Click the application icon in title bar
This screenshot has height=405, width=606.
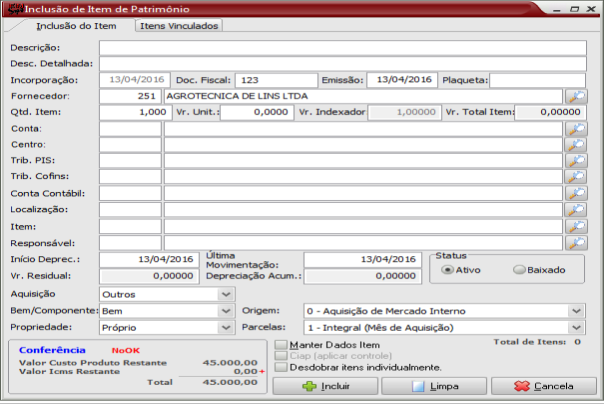[x=15, y=9]
